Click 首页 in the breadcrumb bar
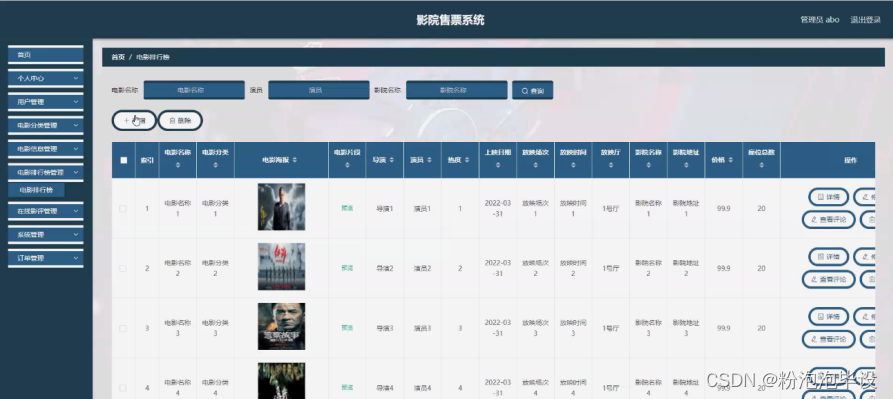The image size is (893, 399). click(118, 57)
